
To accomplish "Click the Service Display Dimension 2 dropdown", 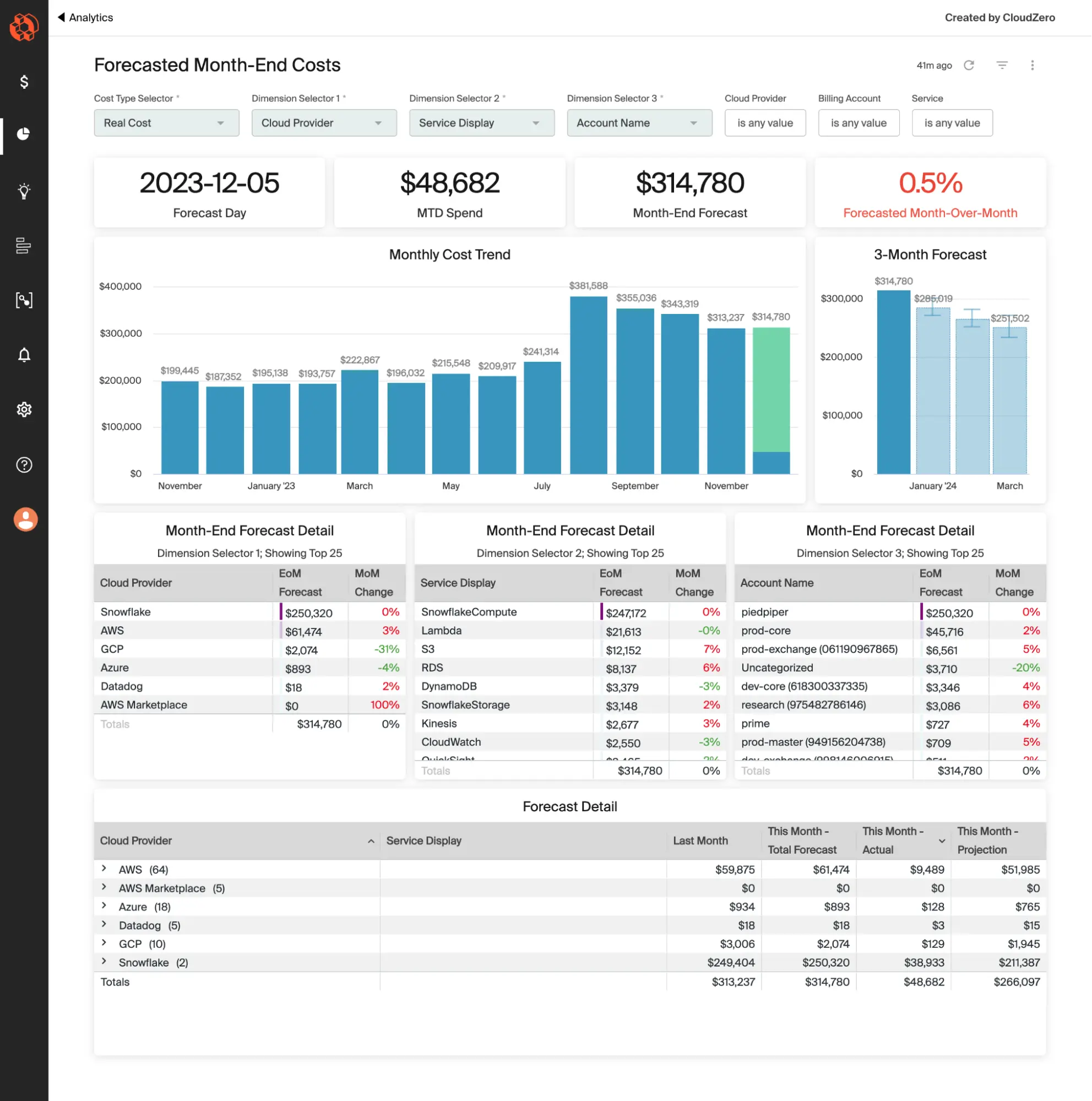I will 480,122.
